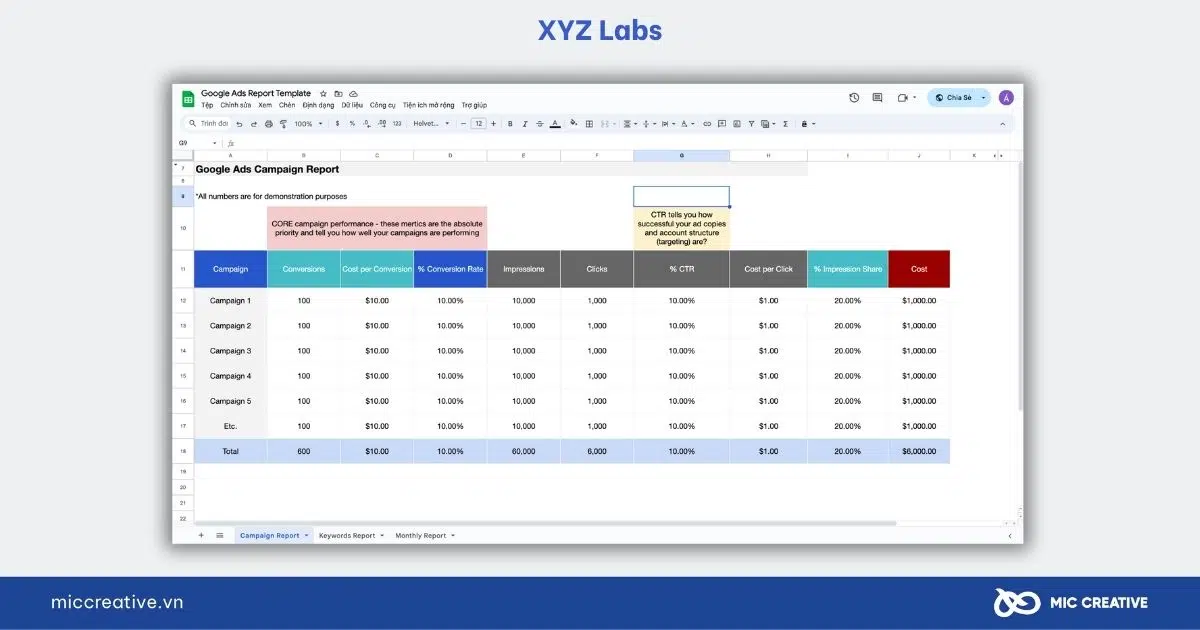
Task: Toggle italic formatting
Action: pos(525,124)
